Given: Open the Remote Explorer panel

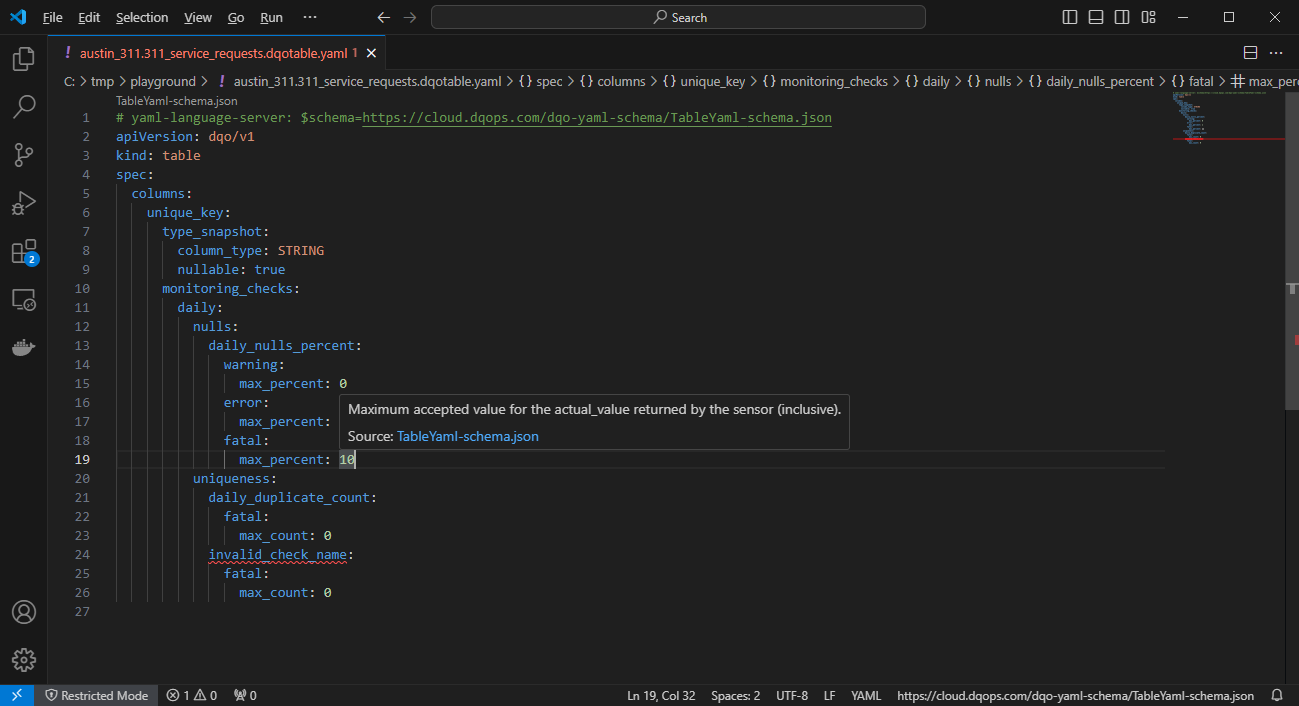Looking at the screenshot, I should point(22,299).
